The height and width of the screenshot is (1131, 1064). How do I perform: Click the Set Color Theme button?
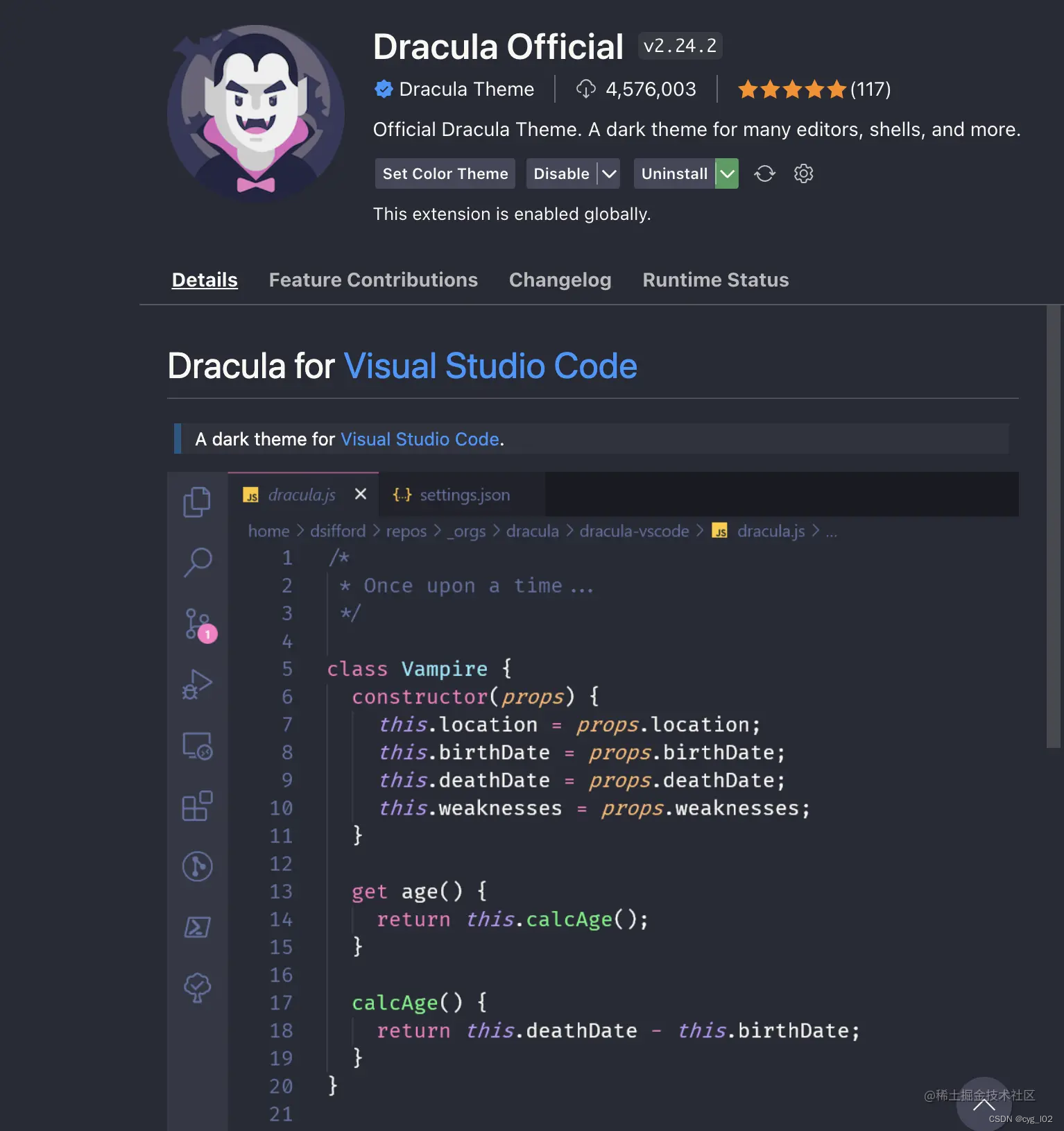tap(445, 173)
